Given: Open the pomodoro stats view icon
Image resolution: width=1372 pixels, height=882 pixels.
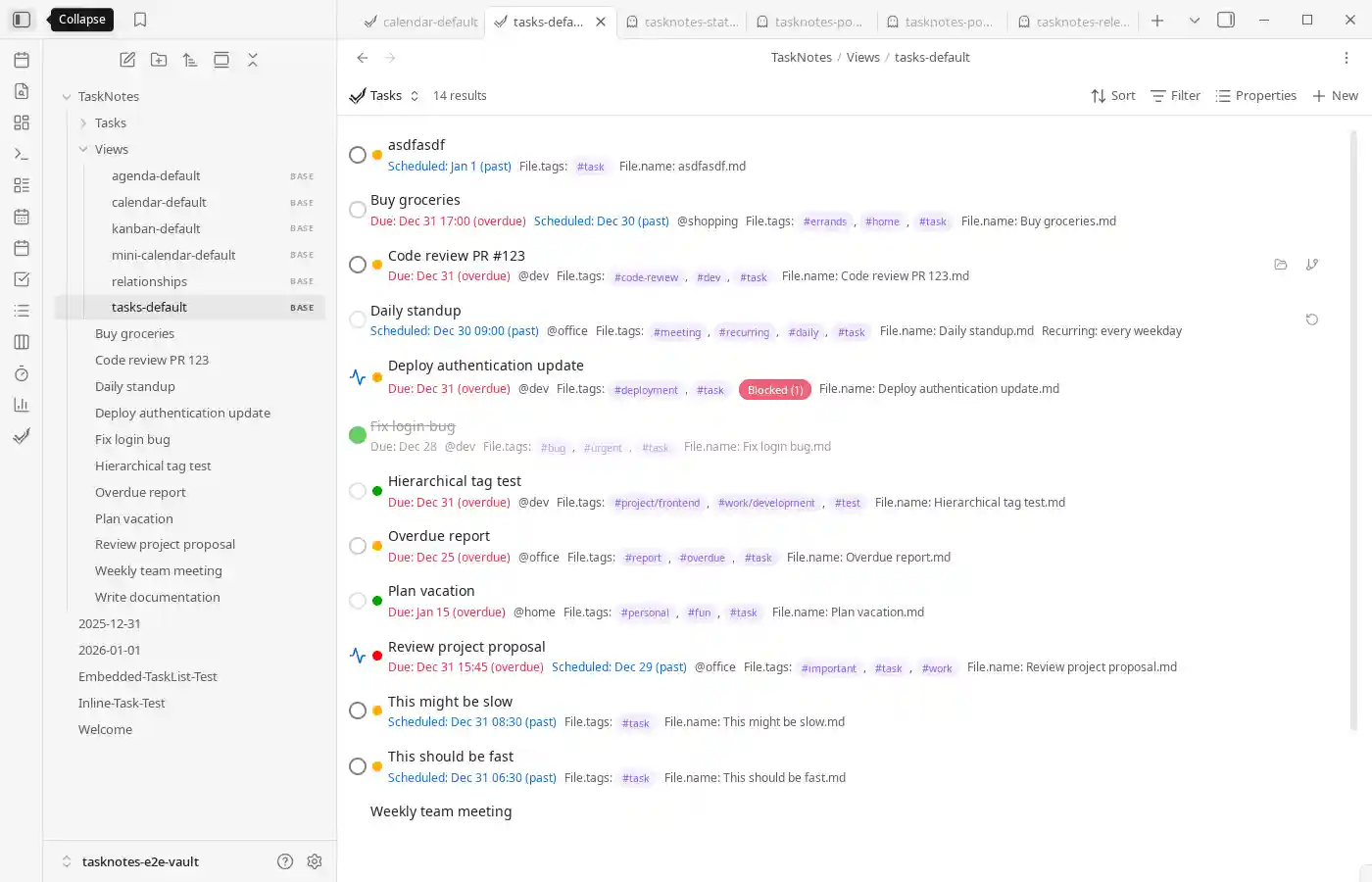Looking at the screenshot, I should click(22, 404).
